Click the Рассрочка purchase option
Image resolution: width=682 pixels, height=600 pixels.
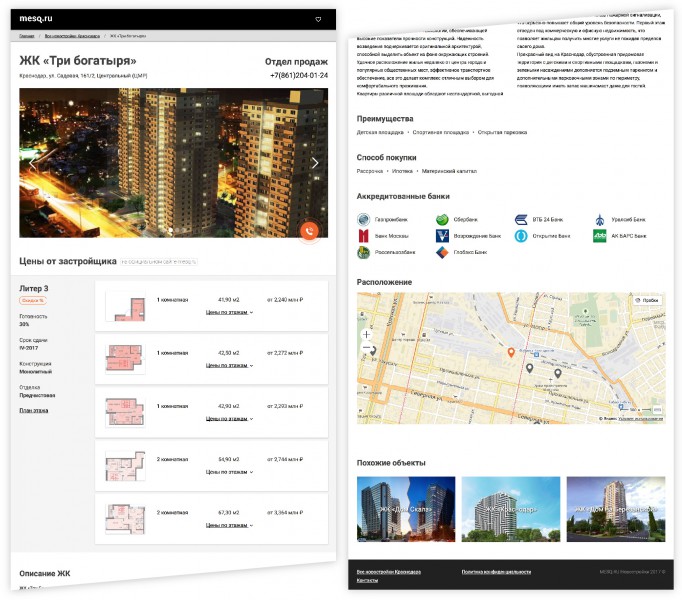click(x=370, y=171)
